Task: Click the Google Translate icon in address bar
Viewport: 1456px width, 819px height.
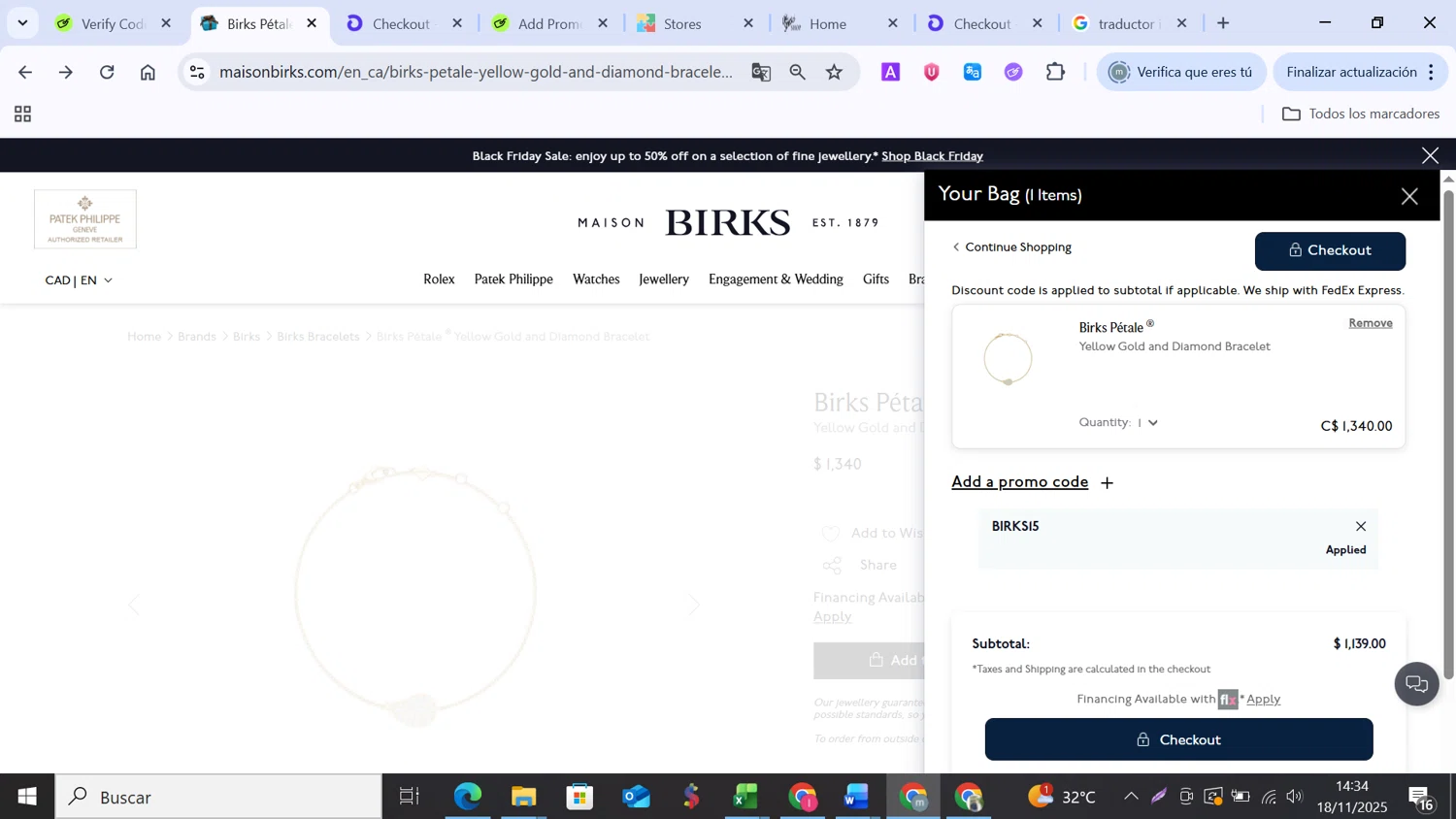Action: (x=761, y=72)
